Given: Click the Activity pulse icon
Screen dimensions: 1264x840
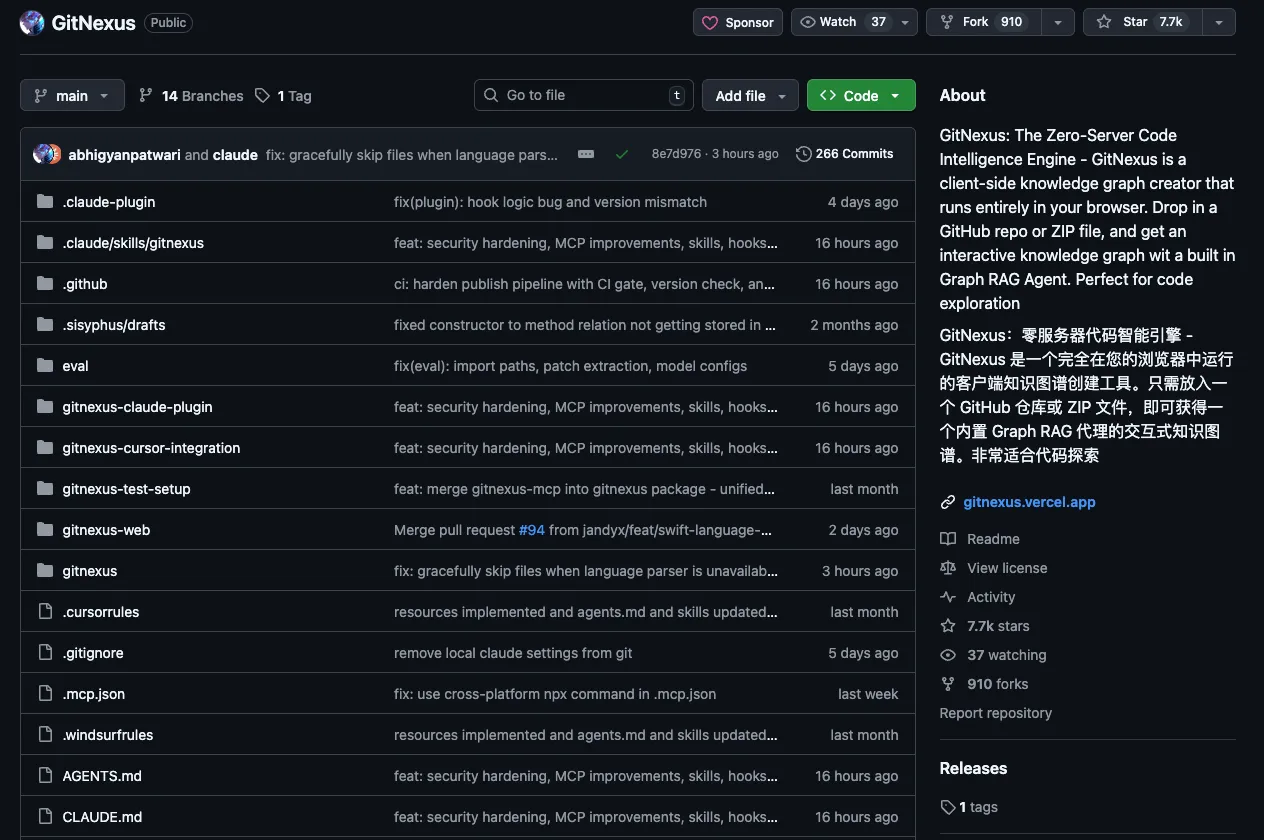Looking at the screenshot, I should (948, 597).
